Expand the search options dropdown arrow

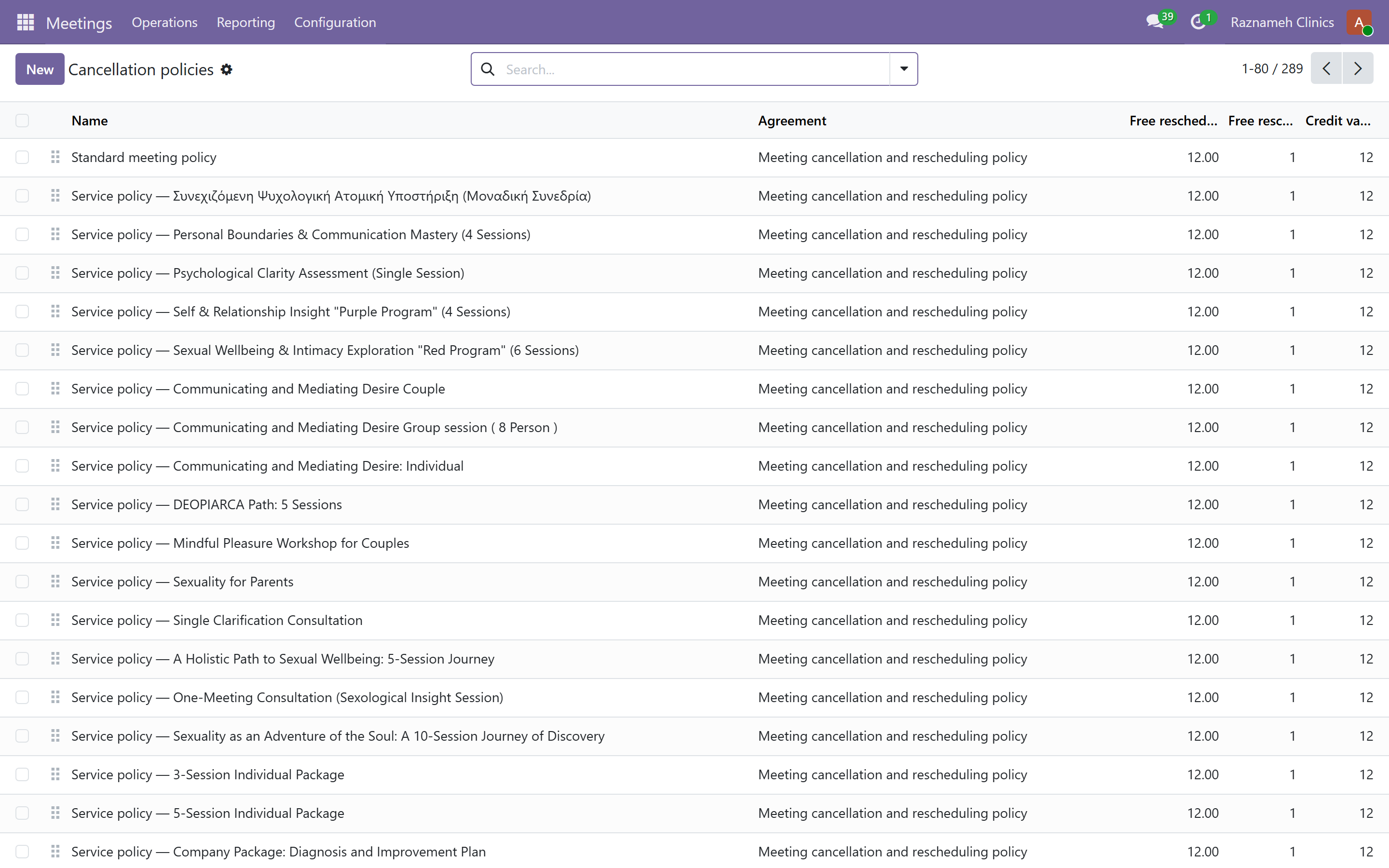click(903, 69)
